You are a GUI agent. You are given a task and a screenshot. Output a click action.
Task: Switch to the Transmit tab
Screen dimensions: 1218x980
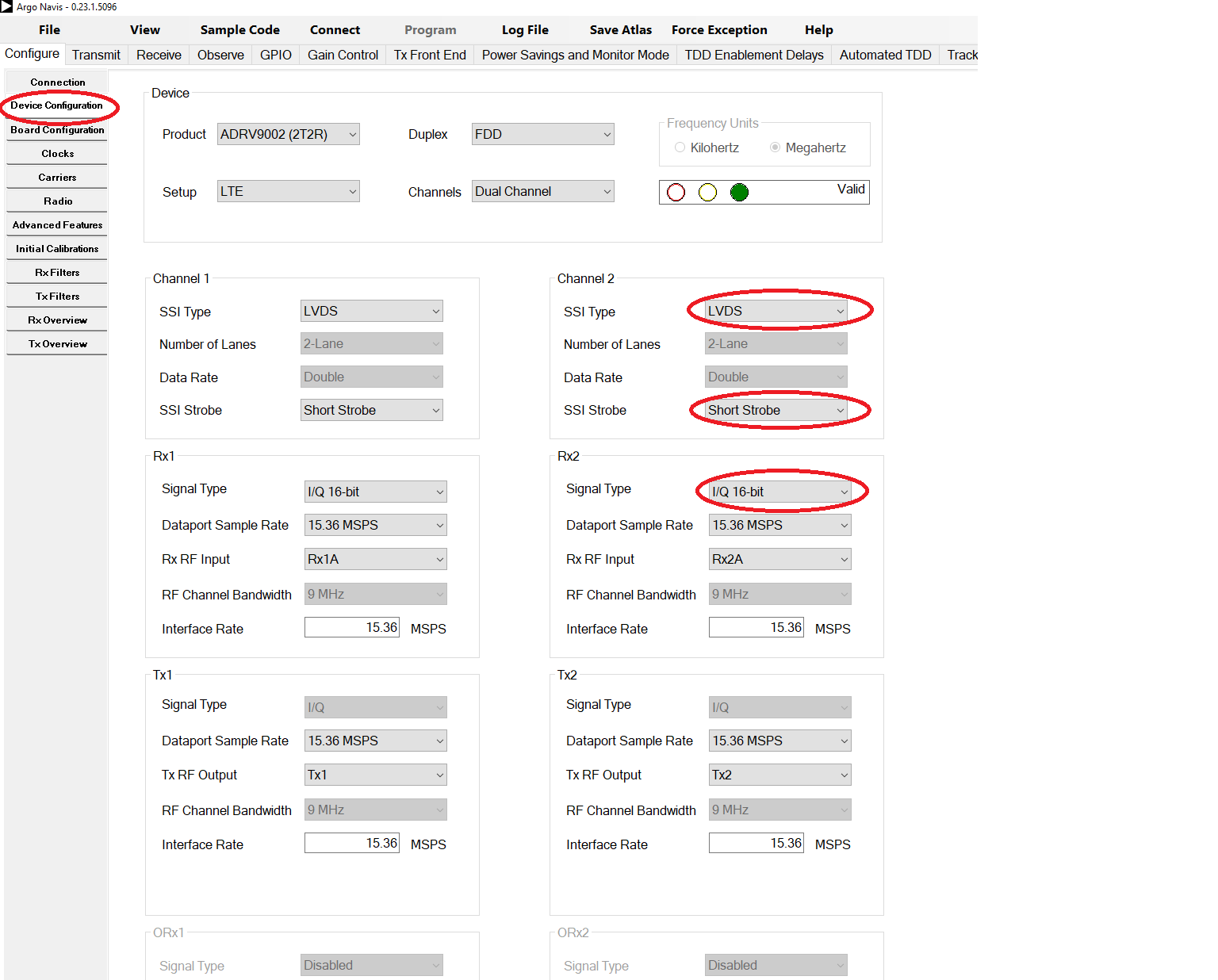pyautogui.click(x=95, y=55)
